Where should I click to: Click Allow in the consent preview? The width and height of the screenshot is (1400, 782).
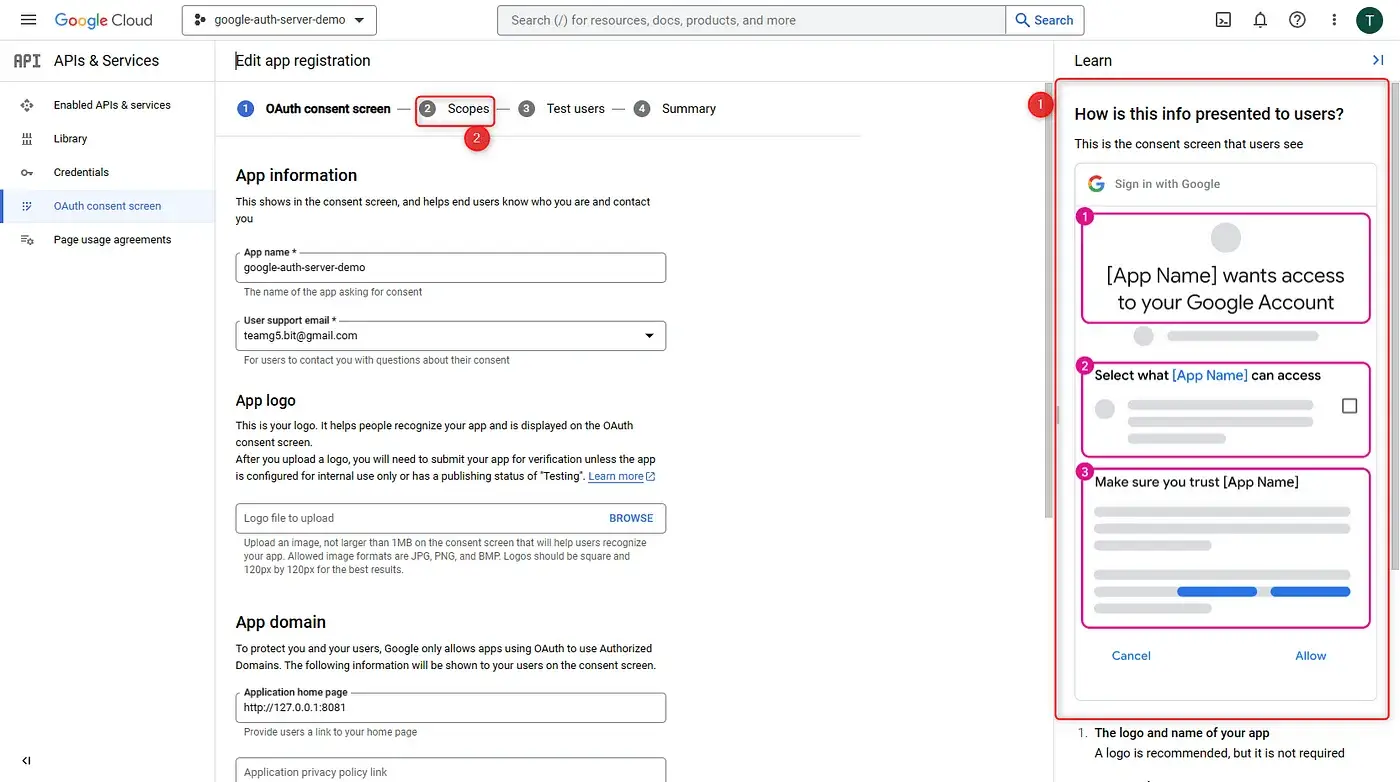coord(1310,656)
